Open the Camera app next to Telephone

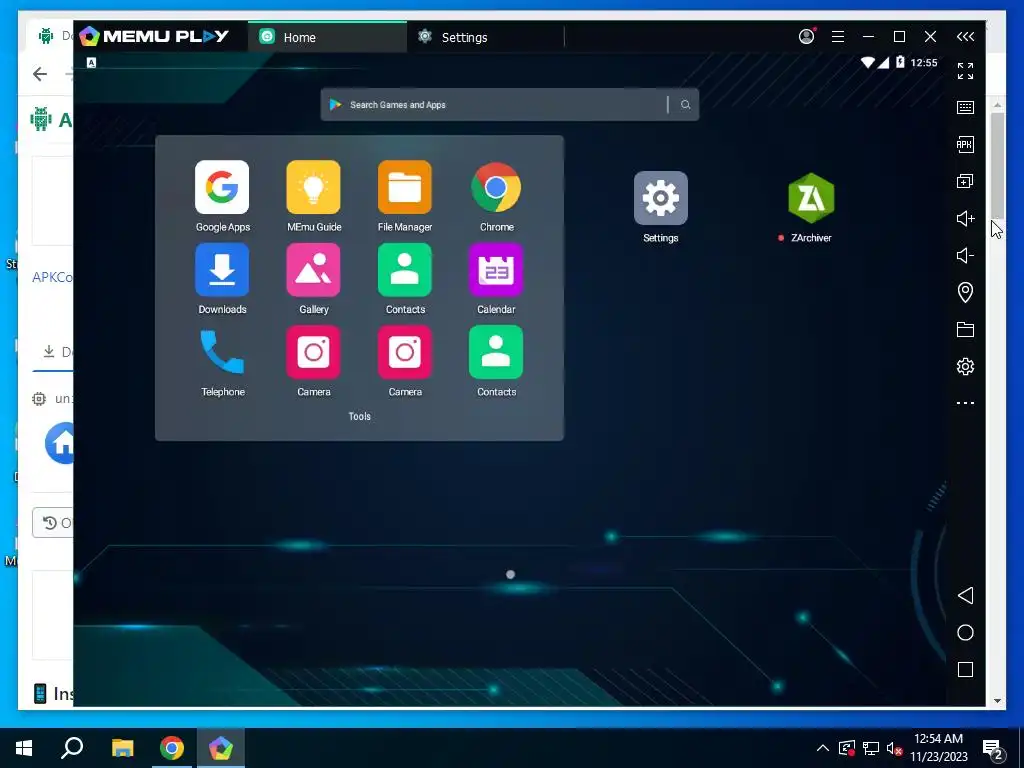(x=313, y=352)
